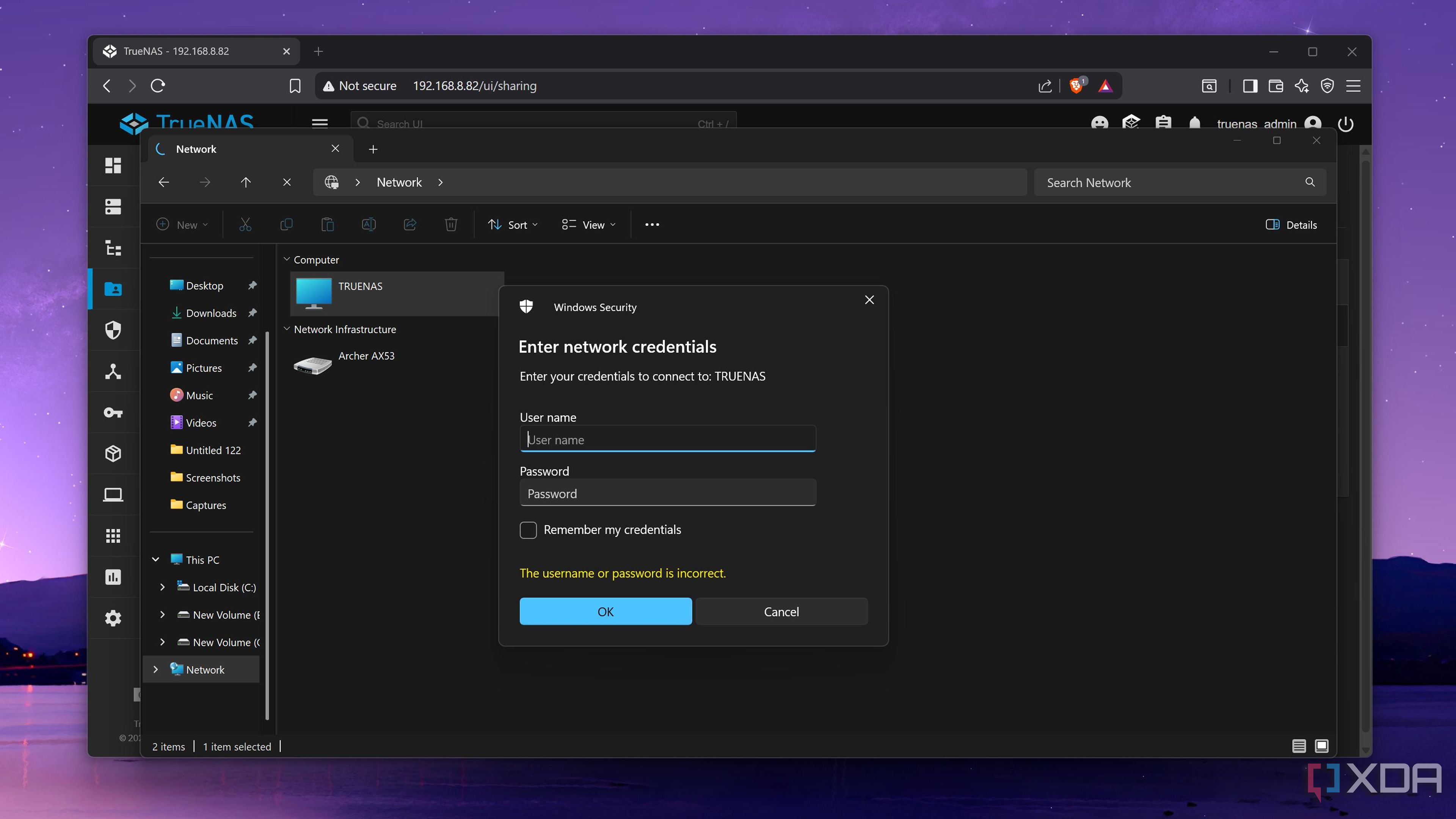Open the Downloads quick access folder
1456x819 pixels.
tap(211, 312)
